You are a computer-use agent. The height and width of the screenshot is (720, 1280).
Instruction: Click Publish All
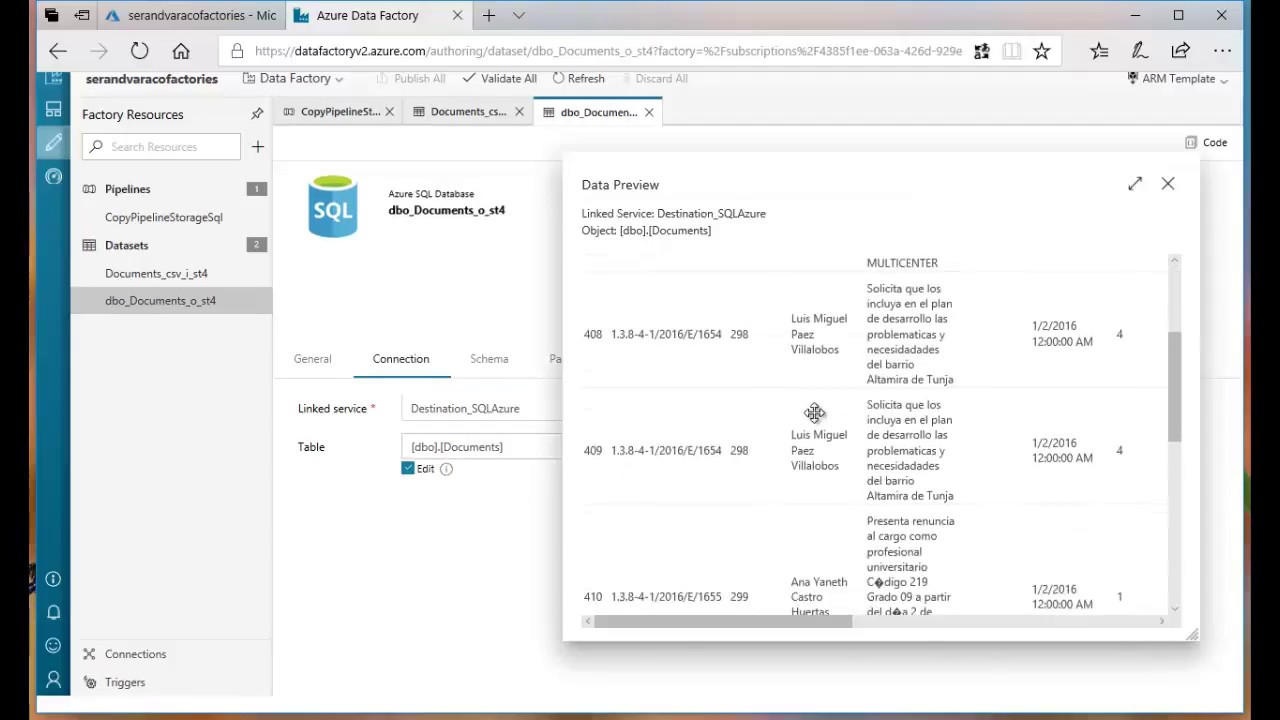[409, 78]
